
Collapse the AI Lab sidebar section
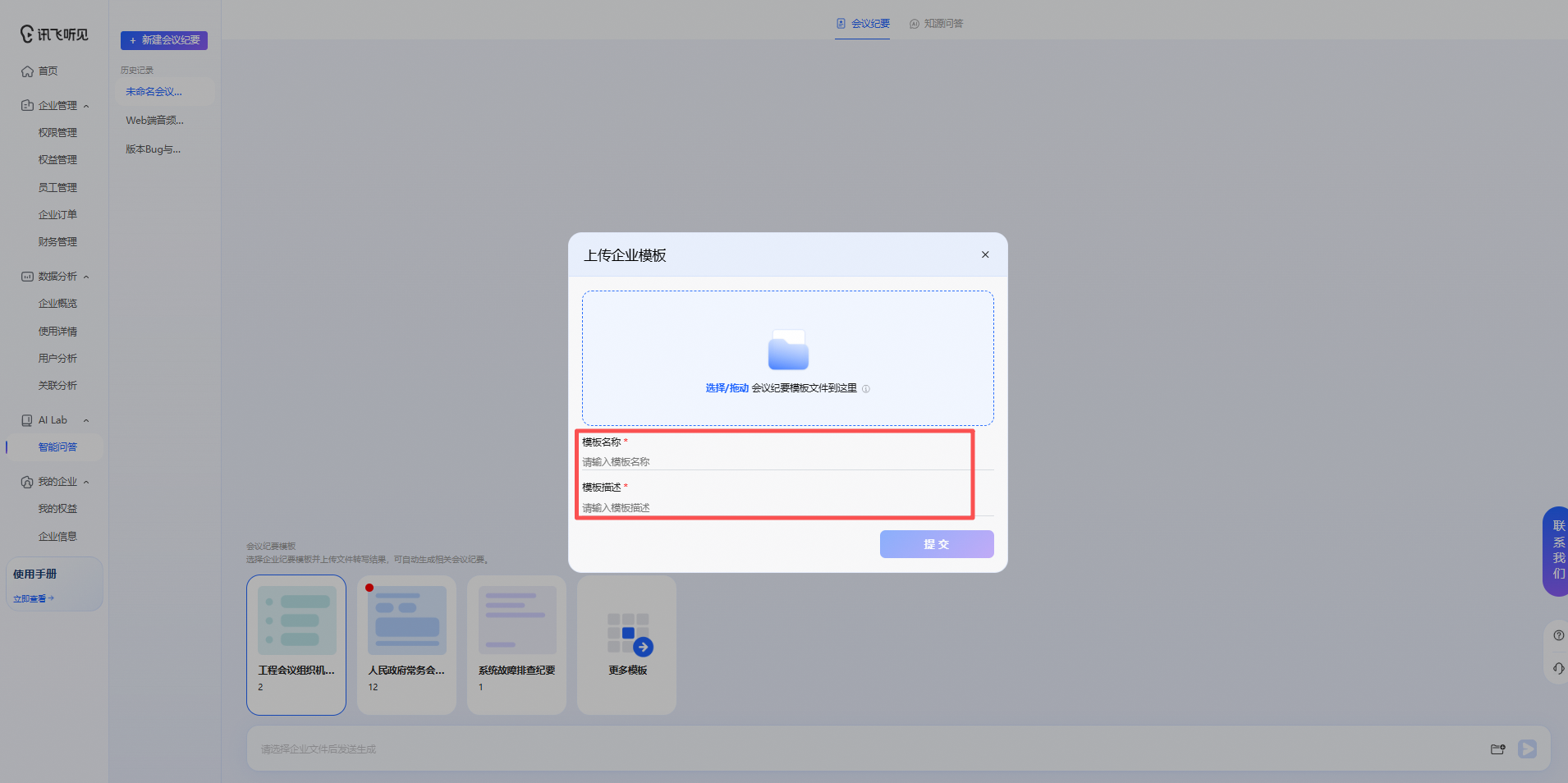point(86,420)
